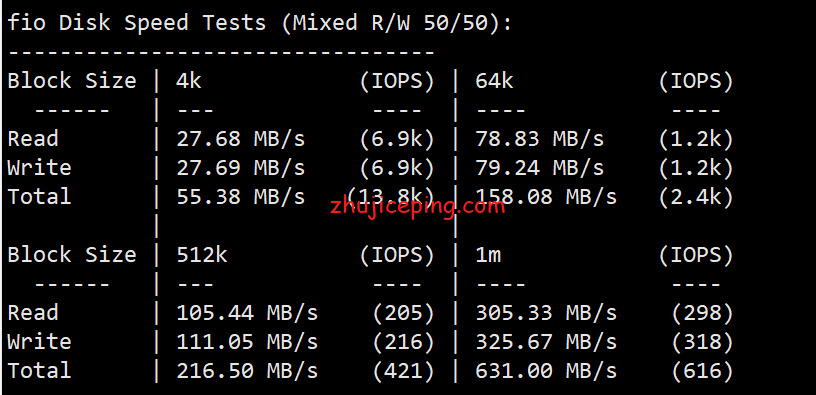Click the 325.67 MB/s 1m write value
This screenshot has width=816, height=395.
click(x=546, y=342)
